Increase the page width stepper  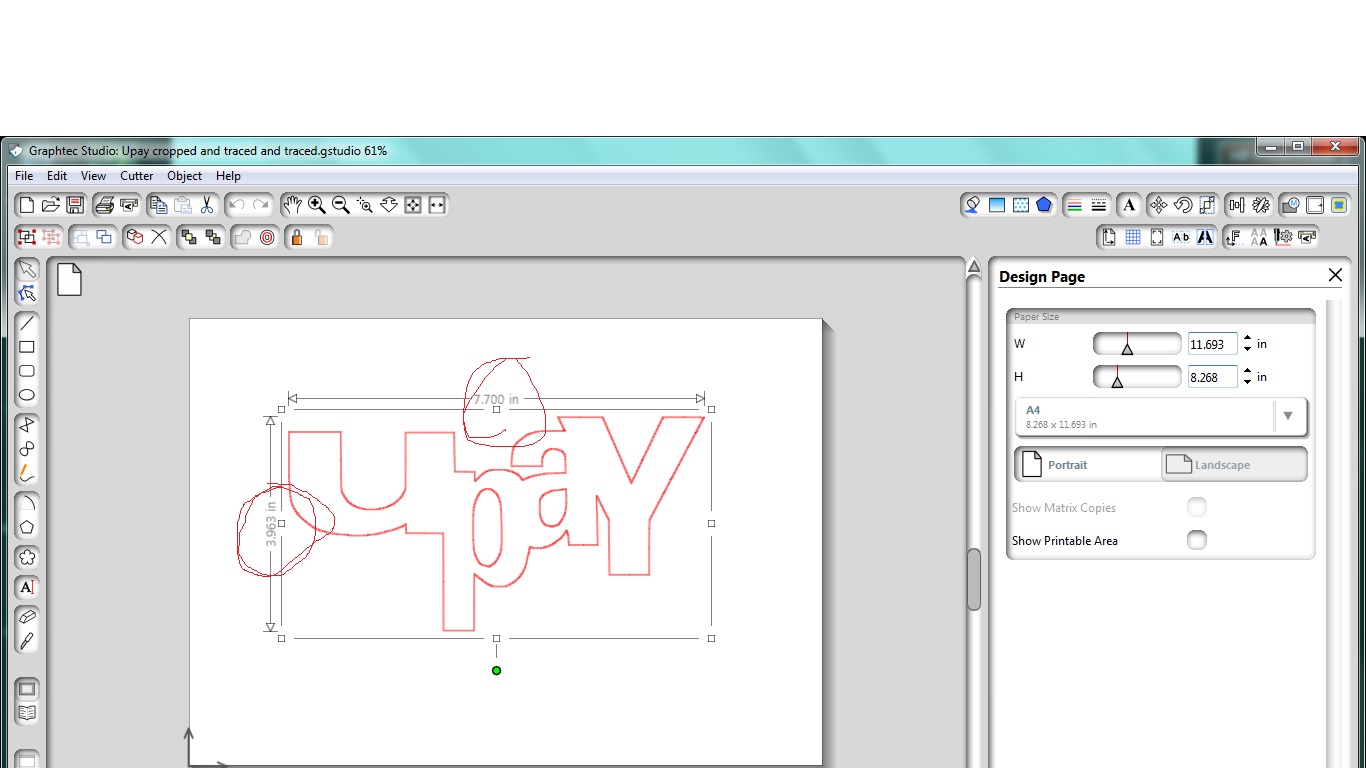pyautogui.click(x=1247, y=339)
